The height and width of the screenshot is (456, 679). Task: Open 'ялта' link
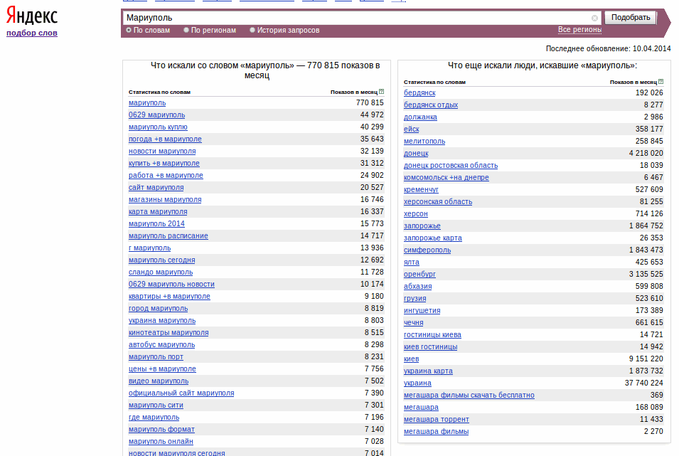click(x=411, y=262)
